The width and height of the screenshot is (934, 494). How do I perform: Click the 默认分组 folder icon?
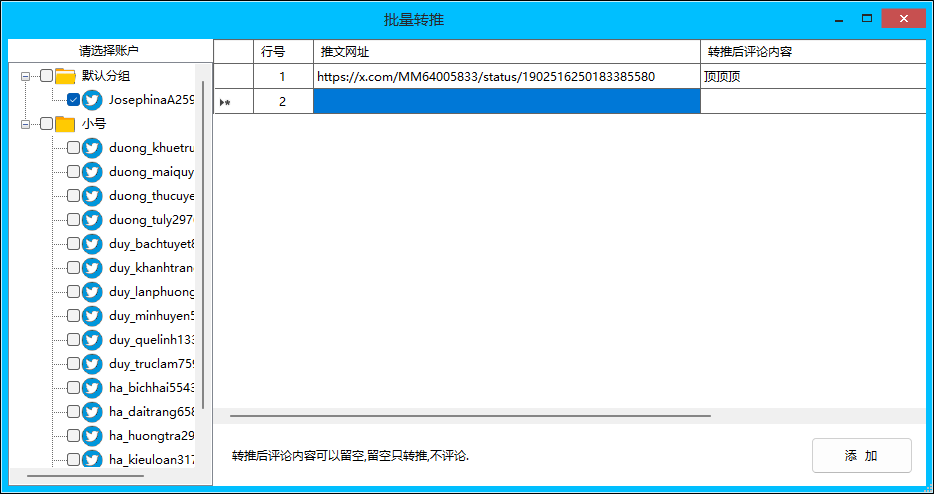(65, 76)
